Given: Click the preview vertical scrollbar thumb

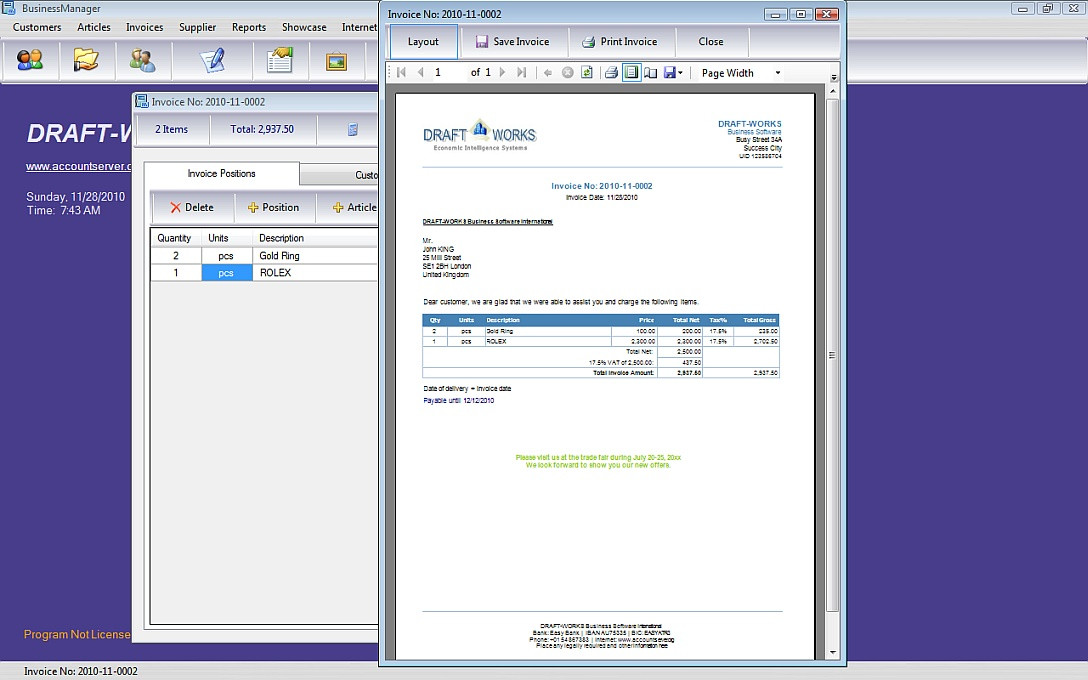Looking at the screenshot, I should point(833,355).
